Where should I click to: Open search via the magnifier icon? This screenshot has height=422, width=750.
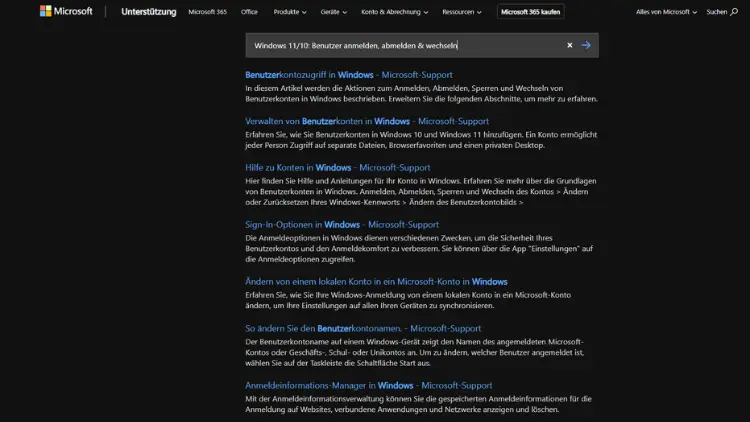click(x=735, y=12)
